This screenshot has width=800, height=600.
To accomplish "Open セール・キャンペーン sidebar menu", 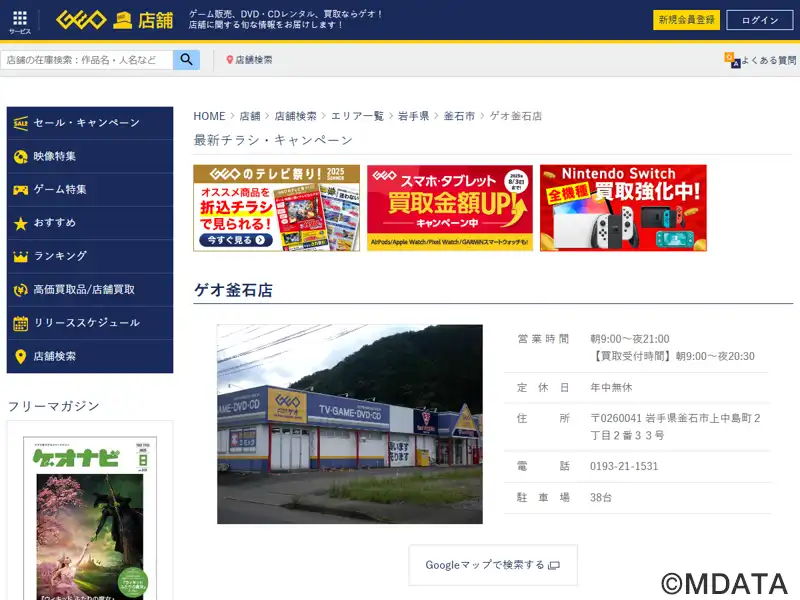I will (90, 123).
